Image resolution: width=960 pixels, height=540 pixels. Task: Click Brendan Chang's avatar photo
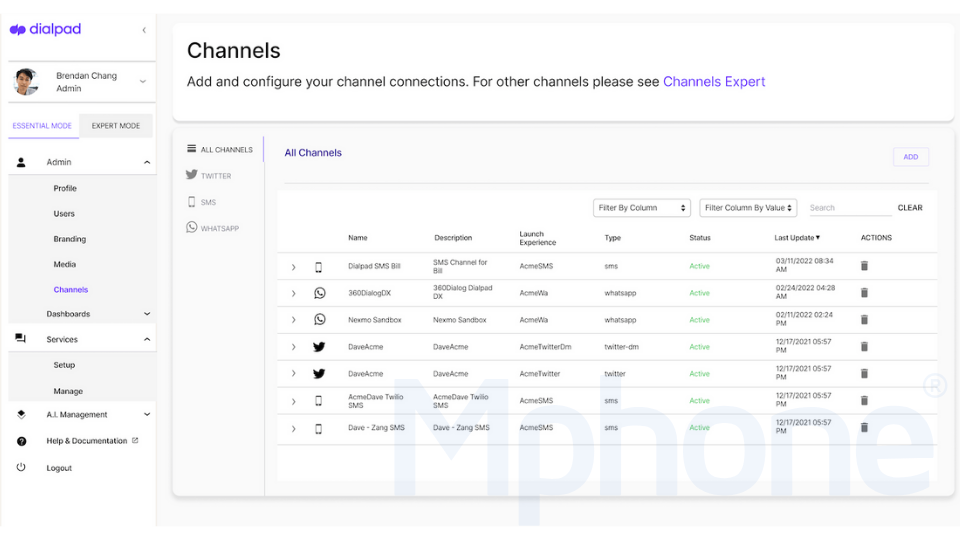pyautogui.click(x=26, y=82)
